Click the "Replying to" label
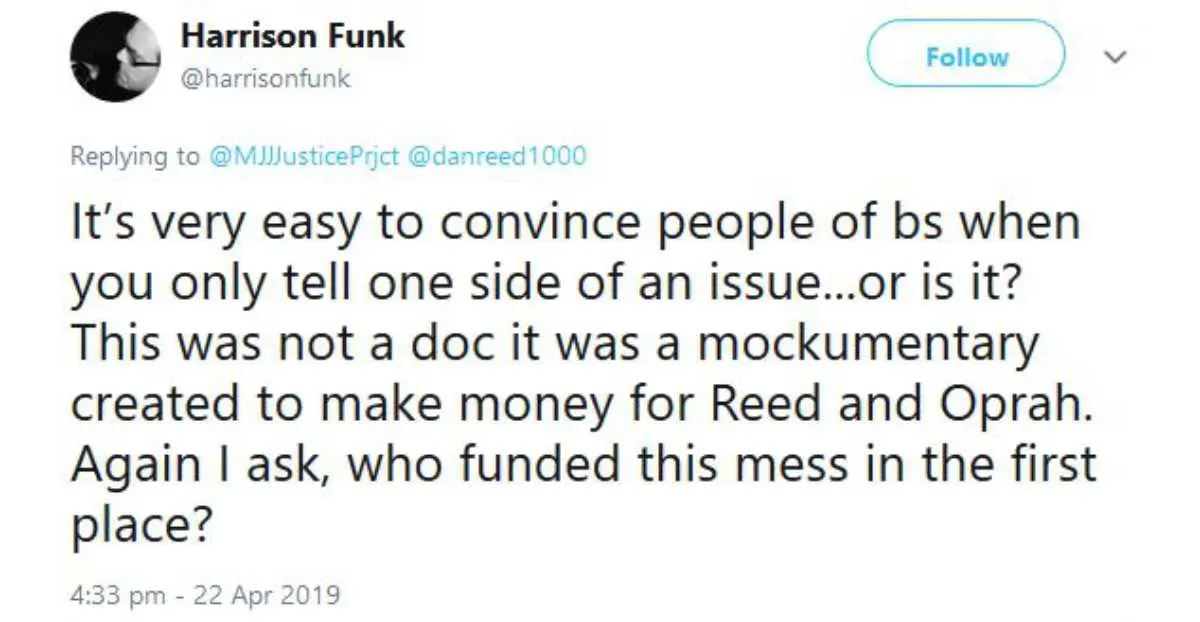The width and height of the screenshot is (1200, 622). 134,157
